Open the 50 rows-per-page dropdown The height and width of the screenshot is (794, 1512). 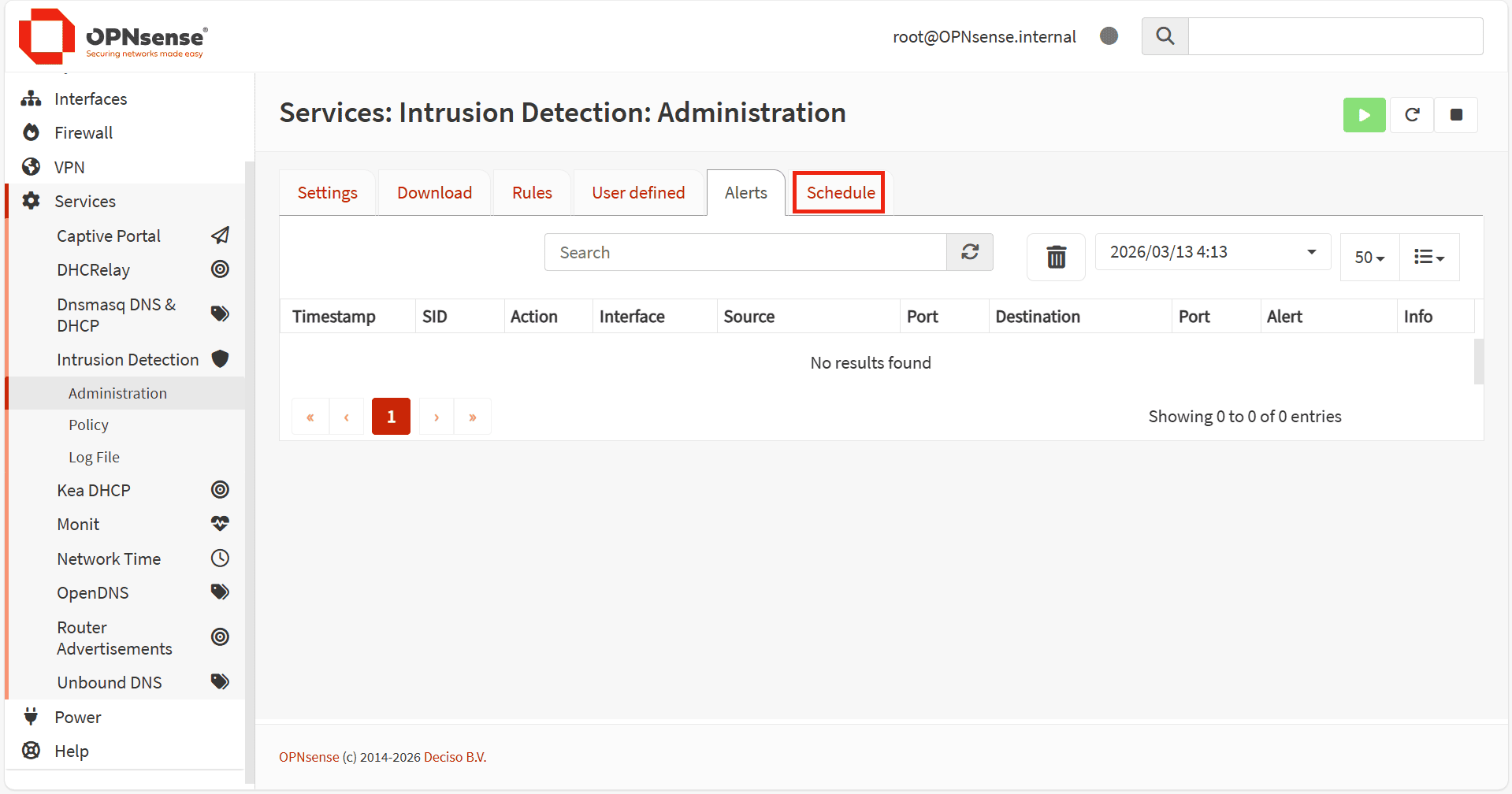pos(1369,258)
